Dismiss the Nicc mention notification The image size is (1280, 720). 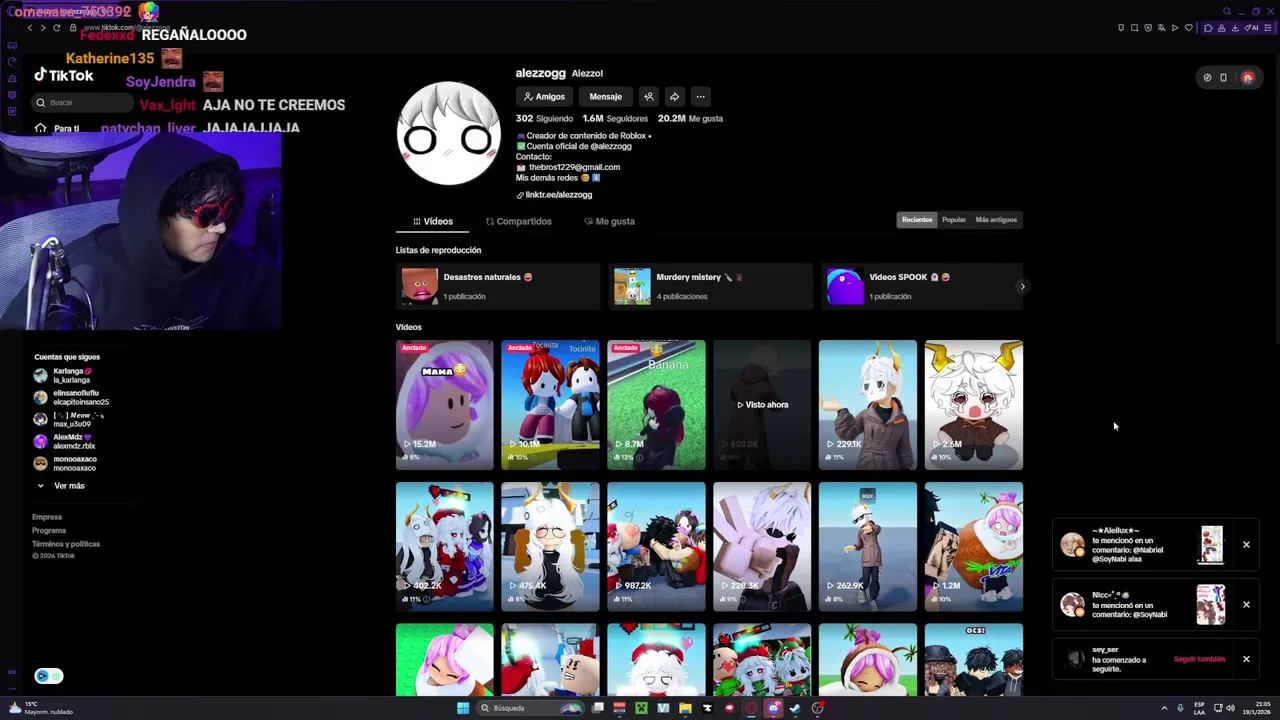[x=1246, y=605]
